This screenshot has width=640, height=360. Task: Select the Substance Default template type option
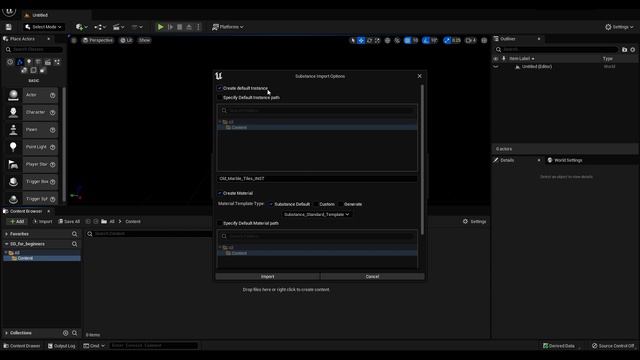271,204
